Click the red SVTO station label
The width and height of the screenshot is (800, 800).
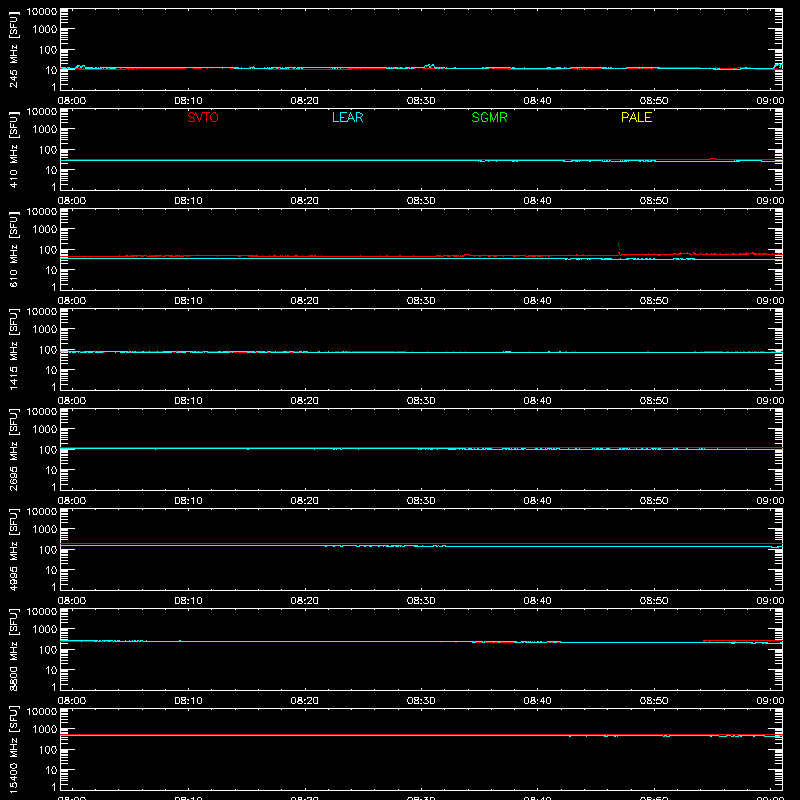click(x=203, y=117)
